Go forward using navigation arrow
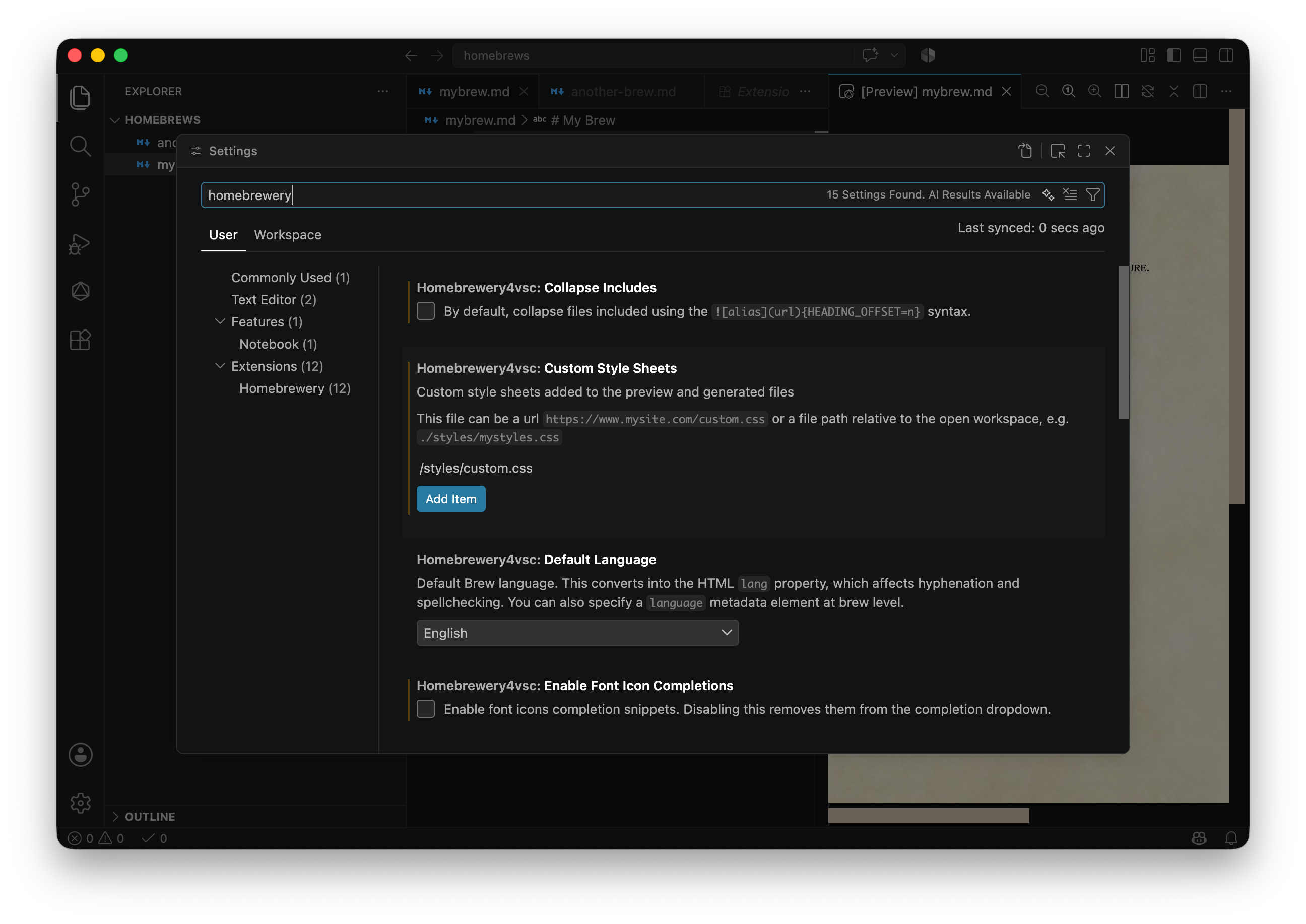This screenshot has width=1306, height=924. 437,56
